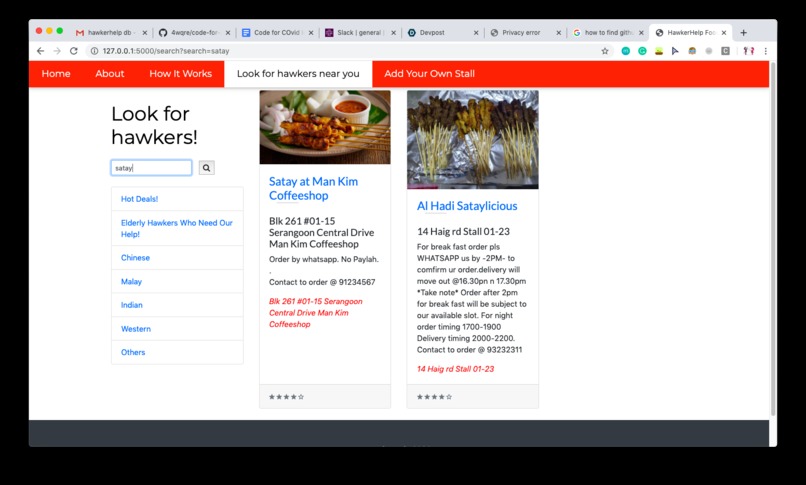Viewport: 806px width, 485px height.
Task: Close the Privacy error tab
Action: [x=559, y=32]
